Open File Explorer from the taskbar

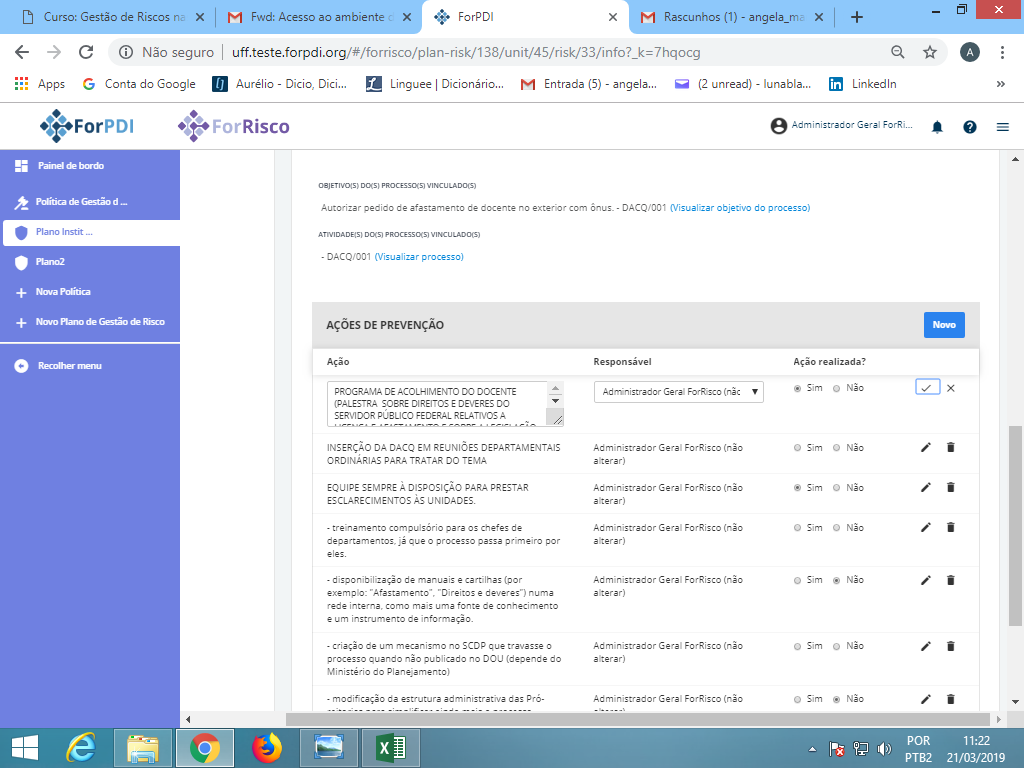(x=143, y=748)
